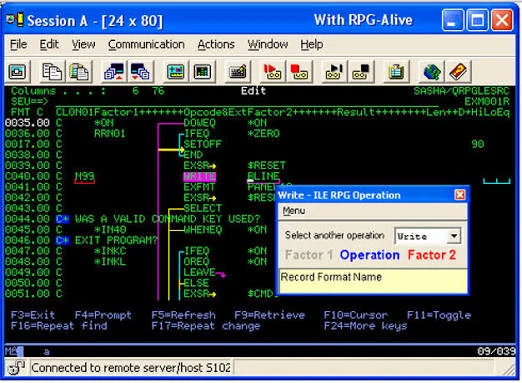Click the 90 indicator on SETOFF line
522x383 pixels.
coord(478,144)
